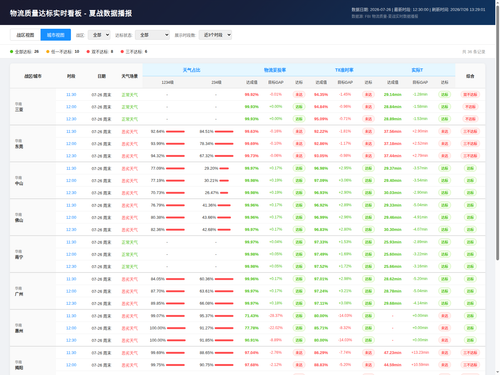Click the 综合 status badge in 三亚 11:30 row
This screenshot has height=375, width=500.
pos(470,95)
